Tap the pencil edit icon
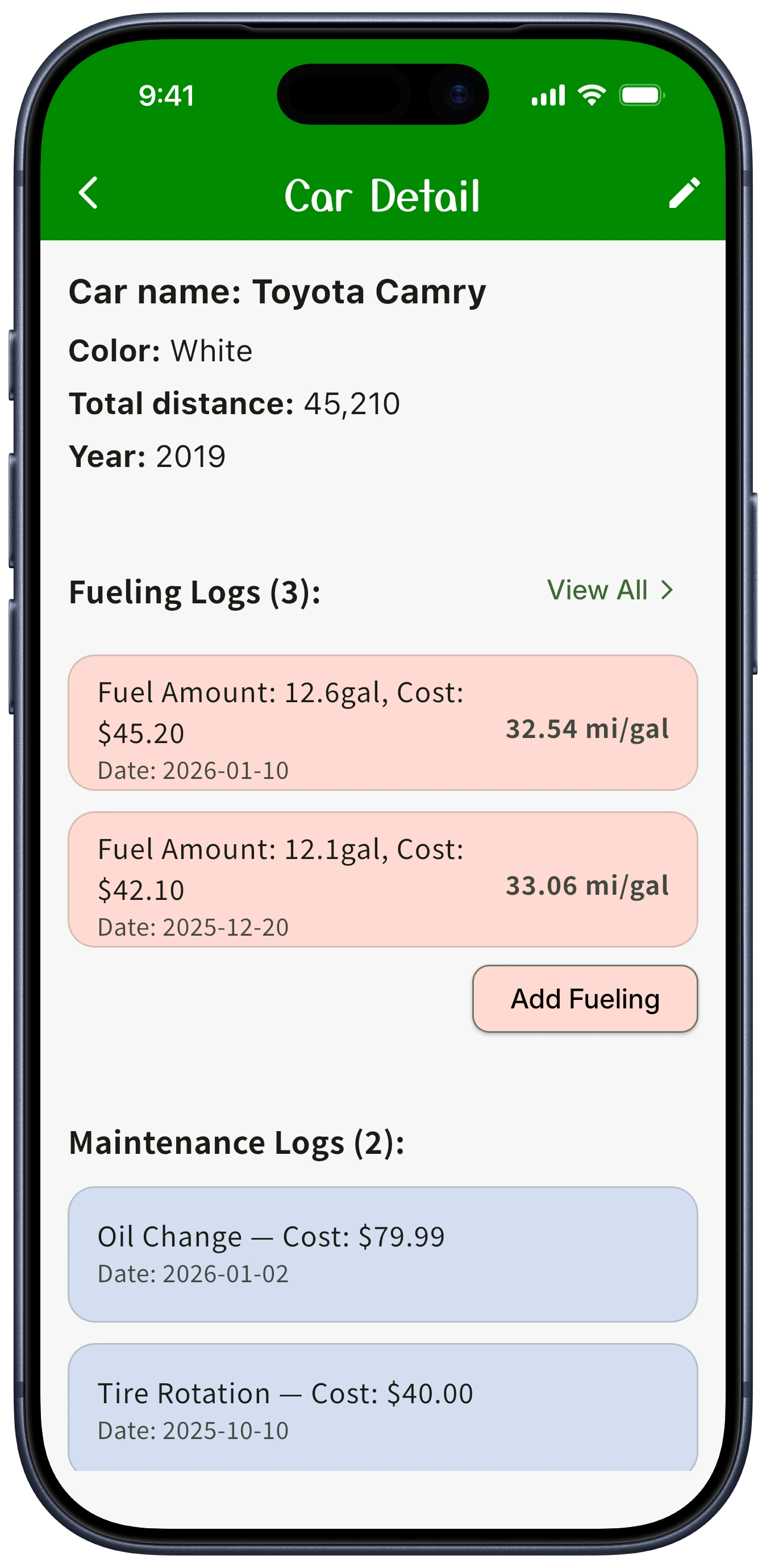 pyautogui.click(x=684, y=194)
